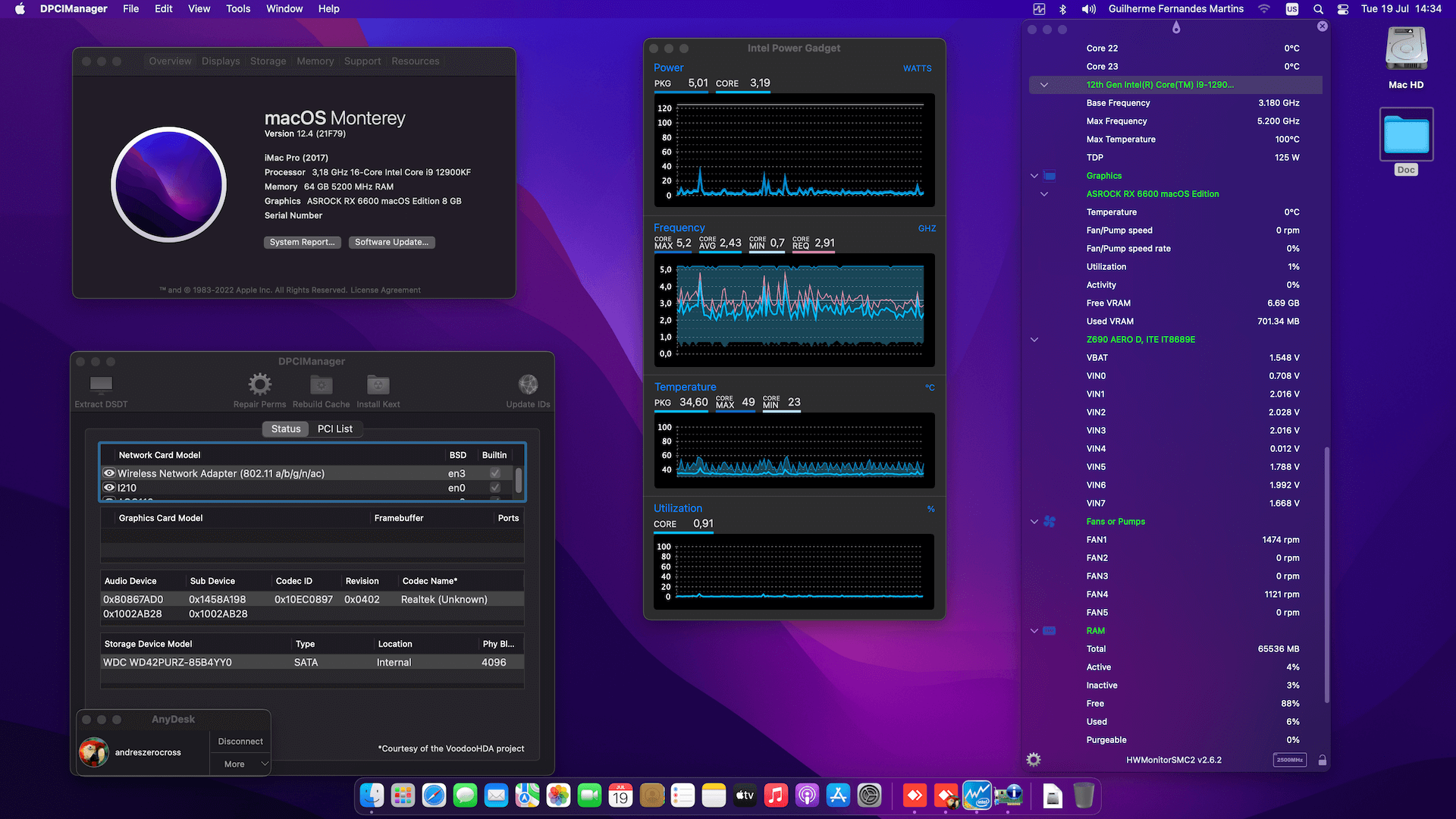This screenshot has height=819, width=1456.
Task: Collapse the Fans or Pumps section
Action: [x=1034, y=522]
